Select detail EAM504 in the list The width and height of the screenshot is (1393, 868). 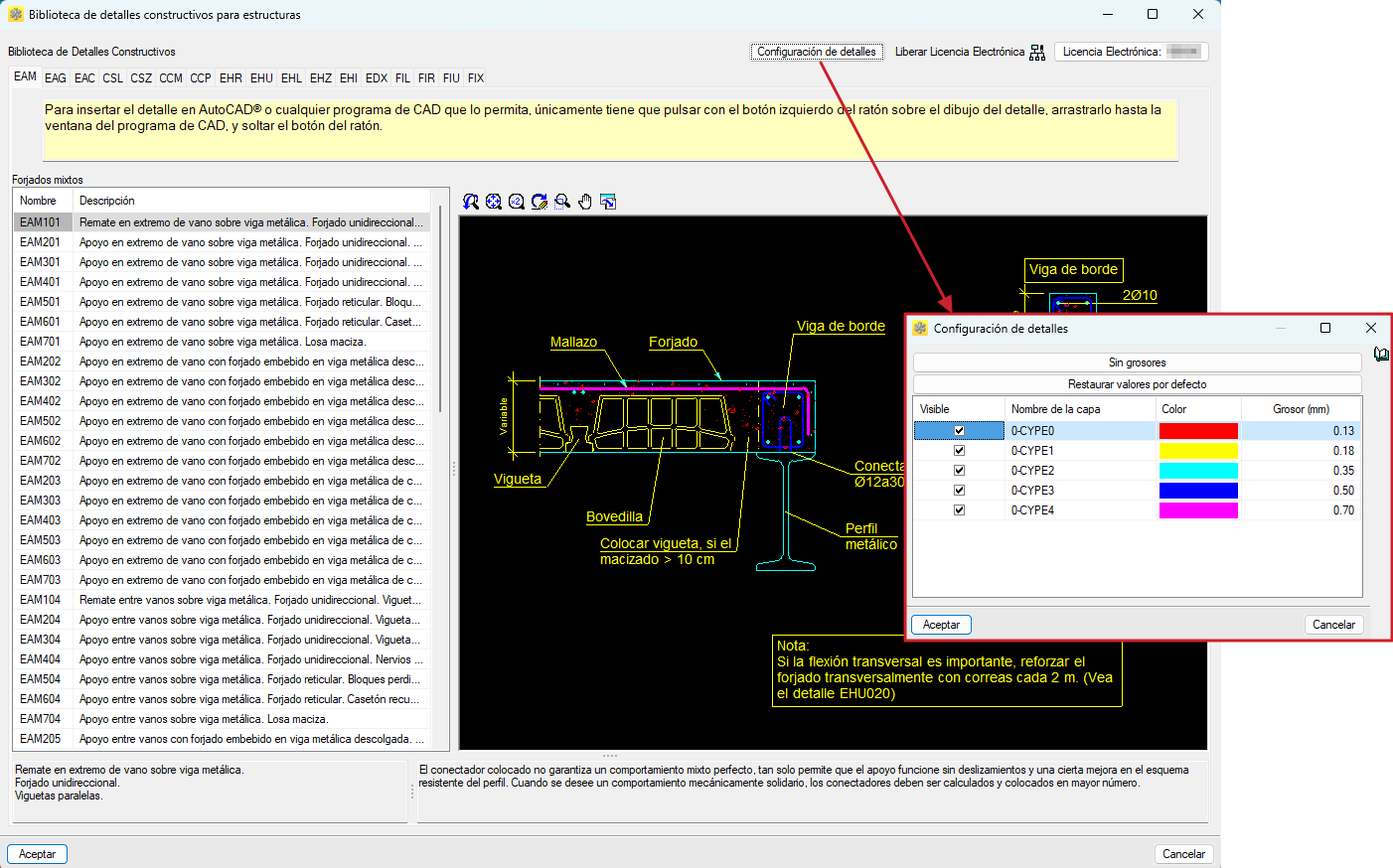40,679
